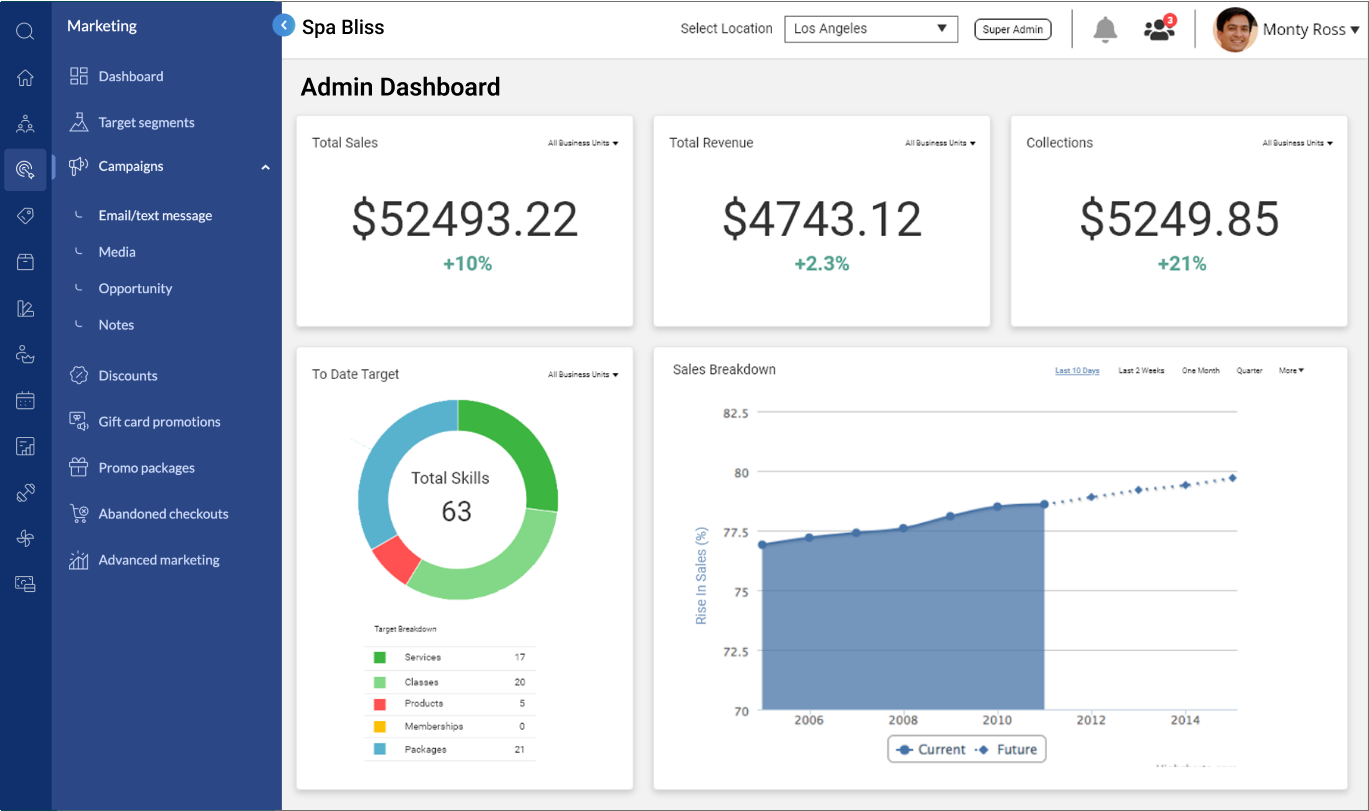Screen dimensions: 1369x811
Task: Collapse the sidebar with the blue arrow button
Action: (284, 26)
